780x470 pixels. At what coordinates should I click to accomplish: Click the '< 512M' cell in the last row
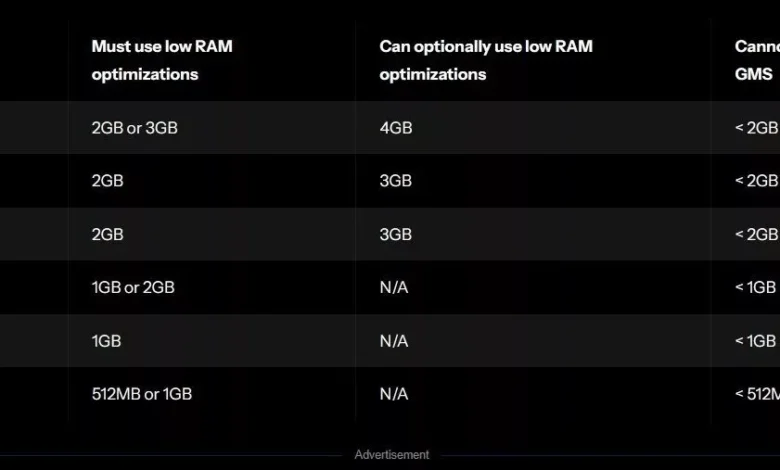tap(757, 394)
